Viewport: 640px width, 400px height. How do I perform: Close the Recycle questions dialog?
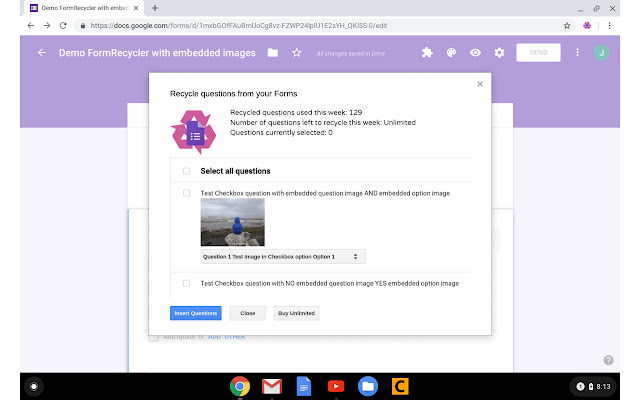click(480, 84)
